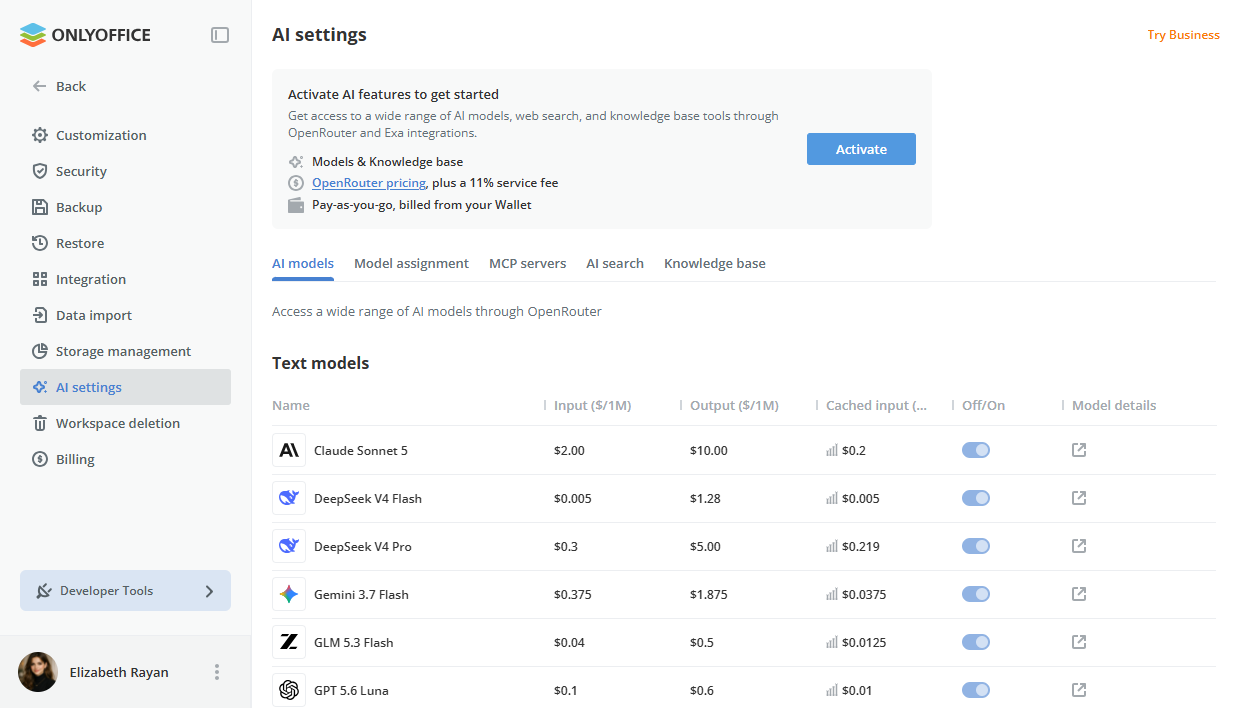Click the DeepSeek V4 Pro whale logo
Image resolution: width=1240 pixels, height=708 pixels.
point(289,546)
